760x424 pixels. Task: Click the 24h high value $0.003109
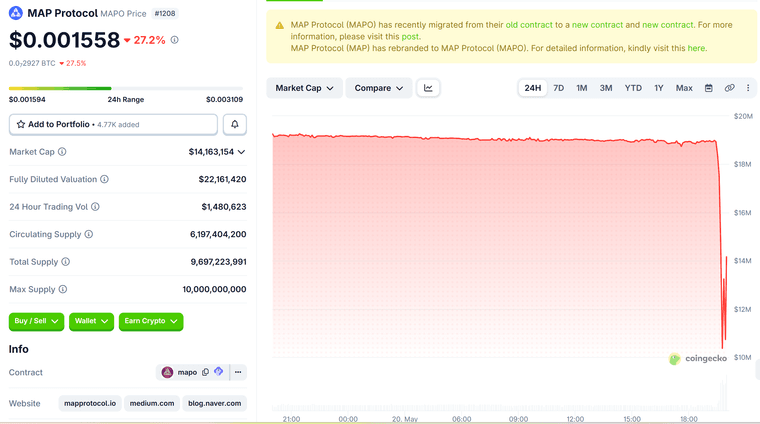click(224, 99)
